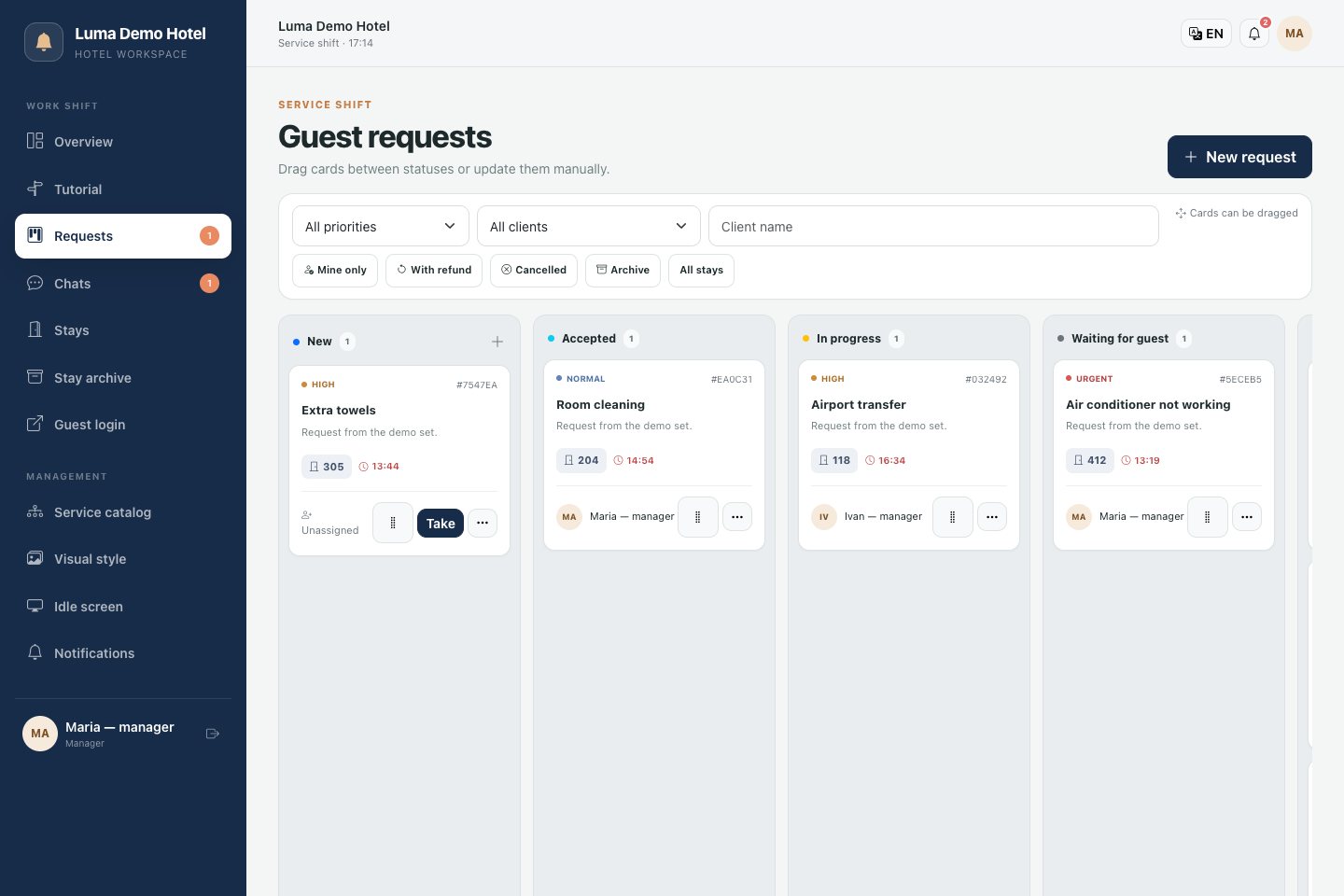Open the Service catalog page
The image size is (1344, 896).
(x=123, y=512)
